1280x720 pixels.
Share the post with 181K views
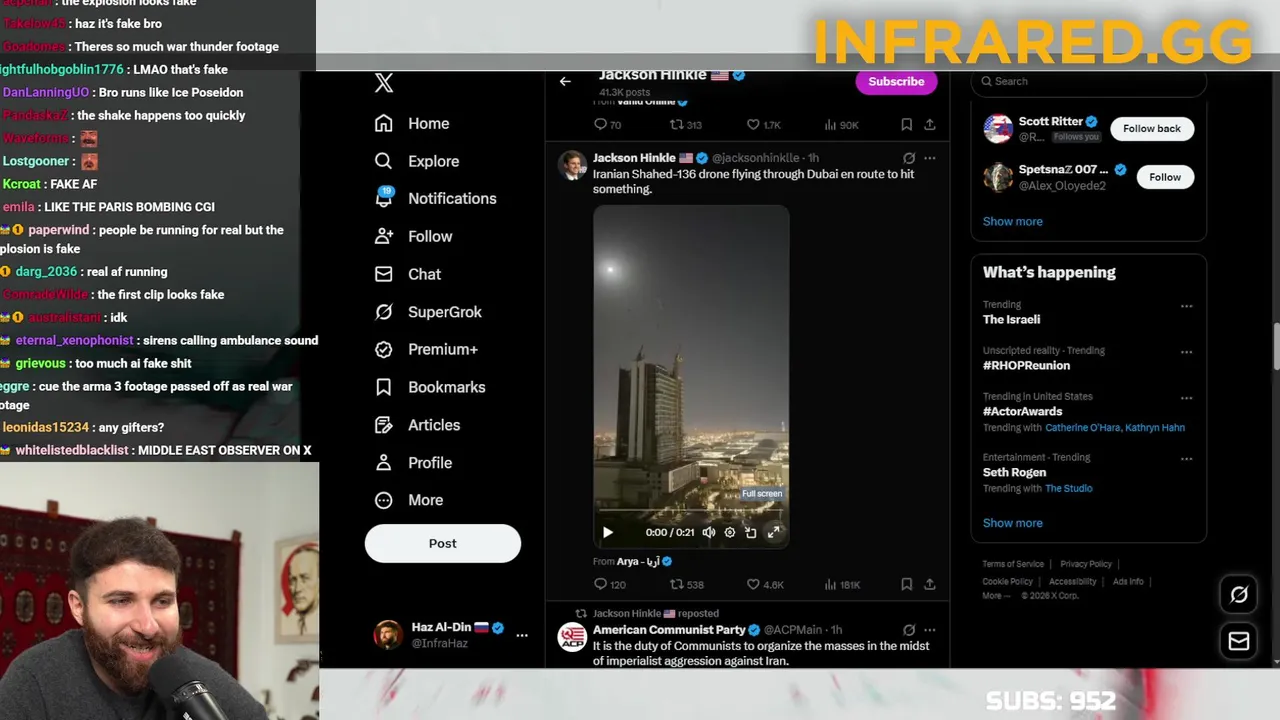click(x=929, y=584)
